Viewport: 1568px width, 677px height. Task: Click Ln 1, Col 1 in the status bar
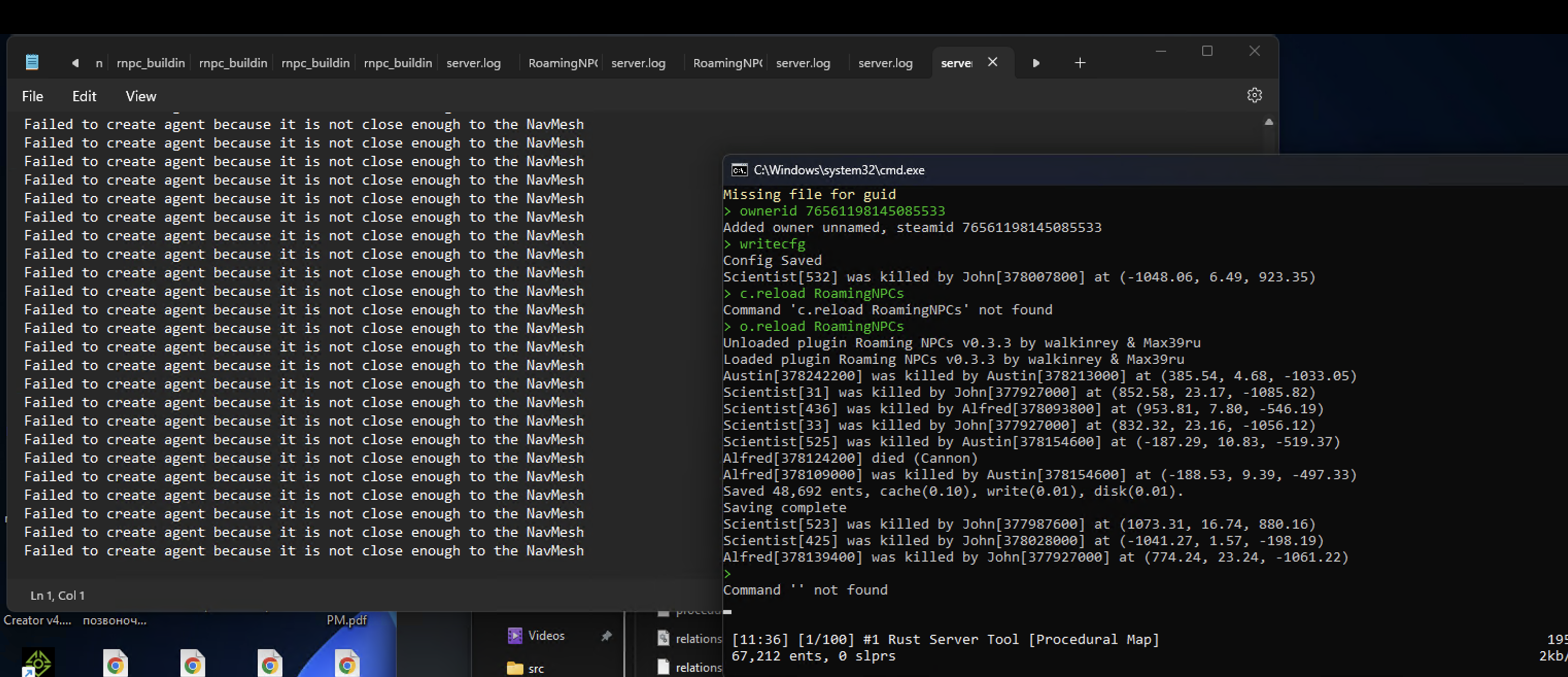coord(58,596)
